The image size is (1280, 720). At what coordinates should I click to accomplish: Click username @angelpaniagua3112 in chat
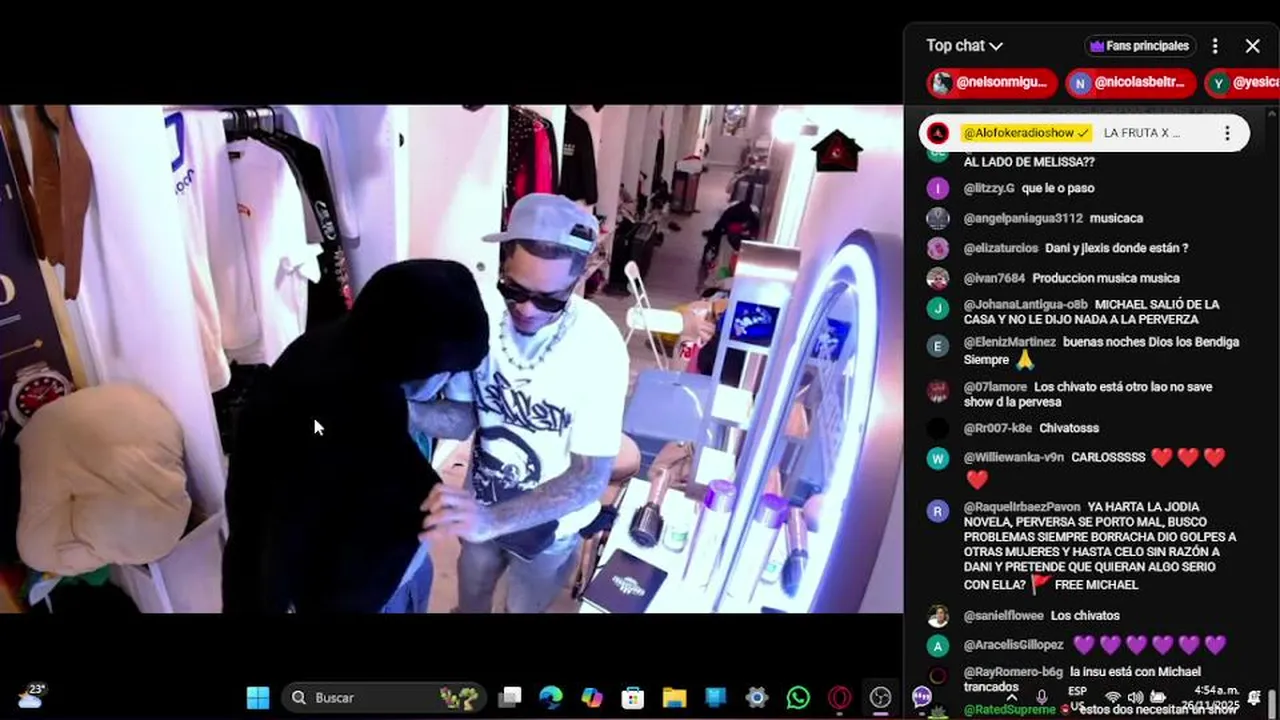[1023, 218]
